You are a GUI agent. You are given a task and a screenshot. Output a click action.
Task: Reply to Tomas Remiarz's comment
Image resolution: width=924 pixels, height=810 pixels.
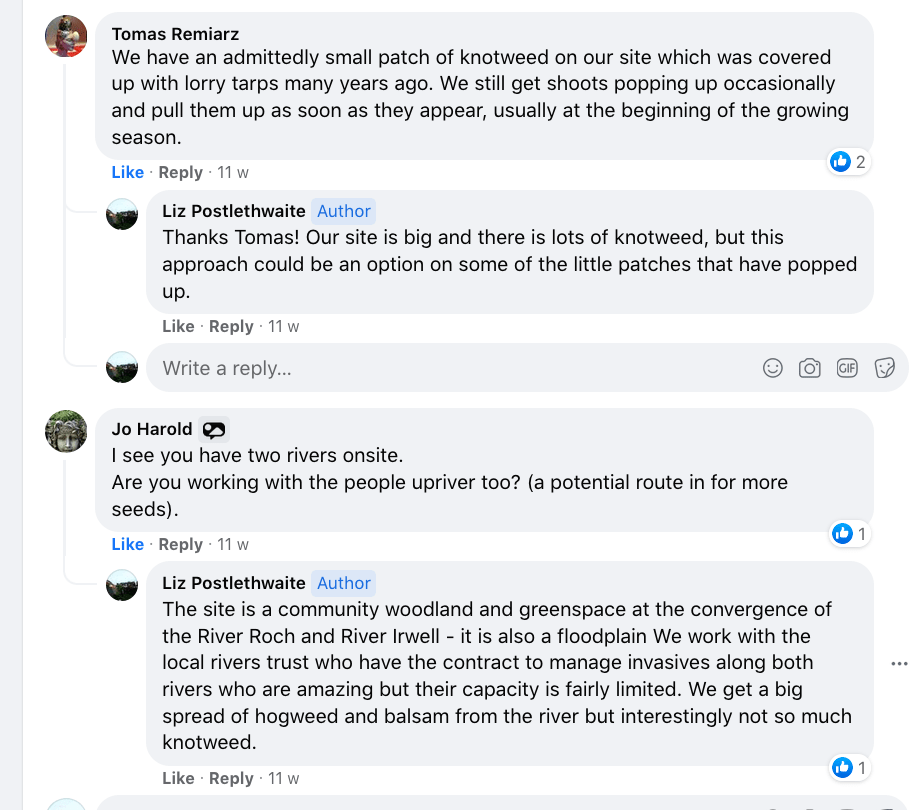point(181,172)
